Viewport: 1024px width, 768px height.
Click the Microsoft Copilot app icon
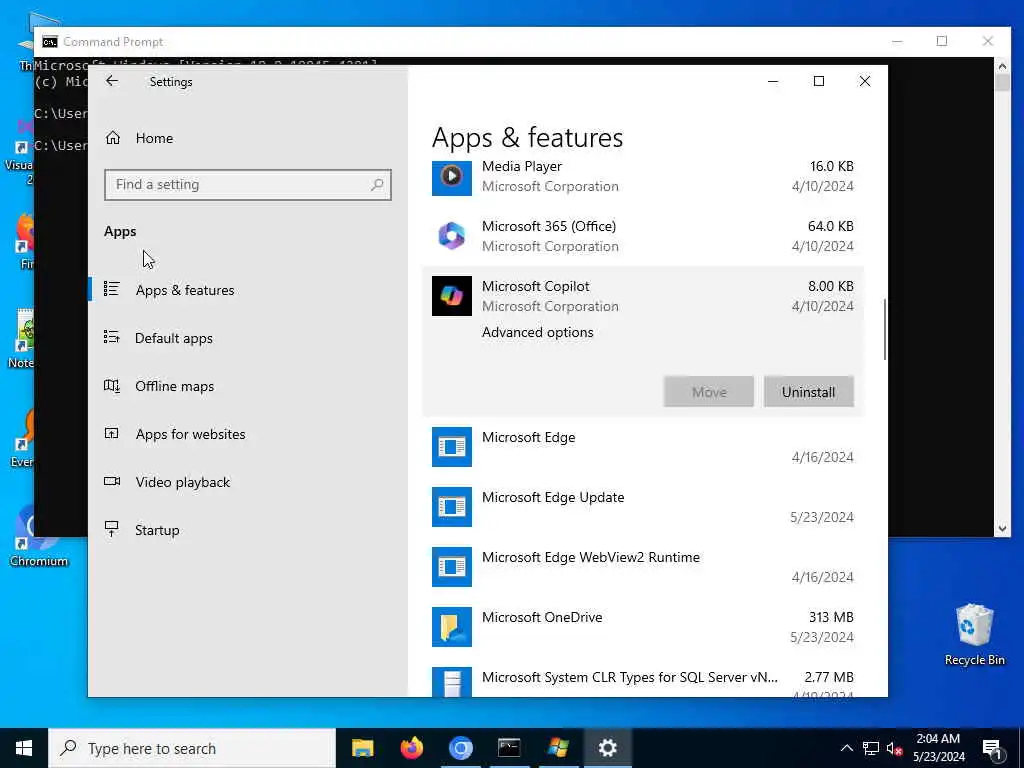coord(451,296)
